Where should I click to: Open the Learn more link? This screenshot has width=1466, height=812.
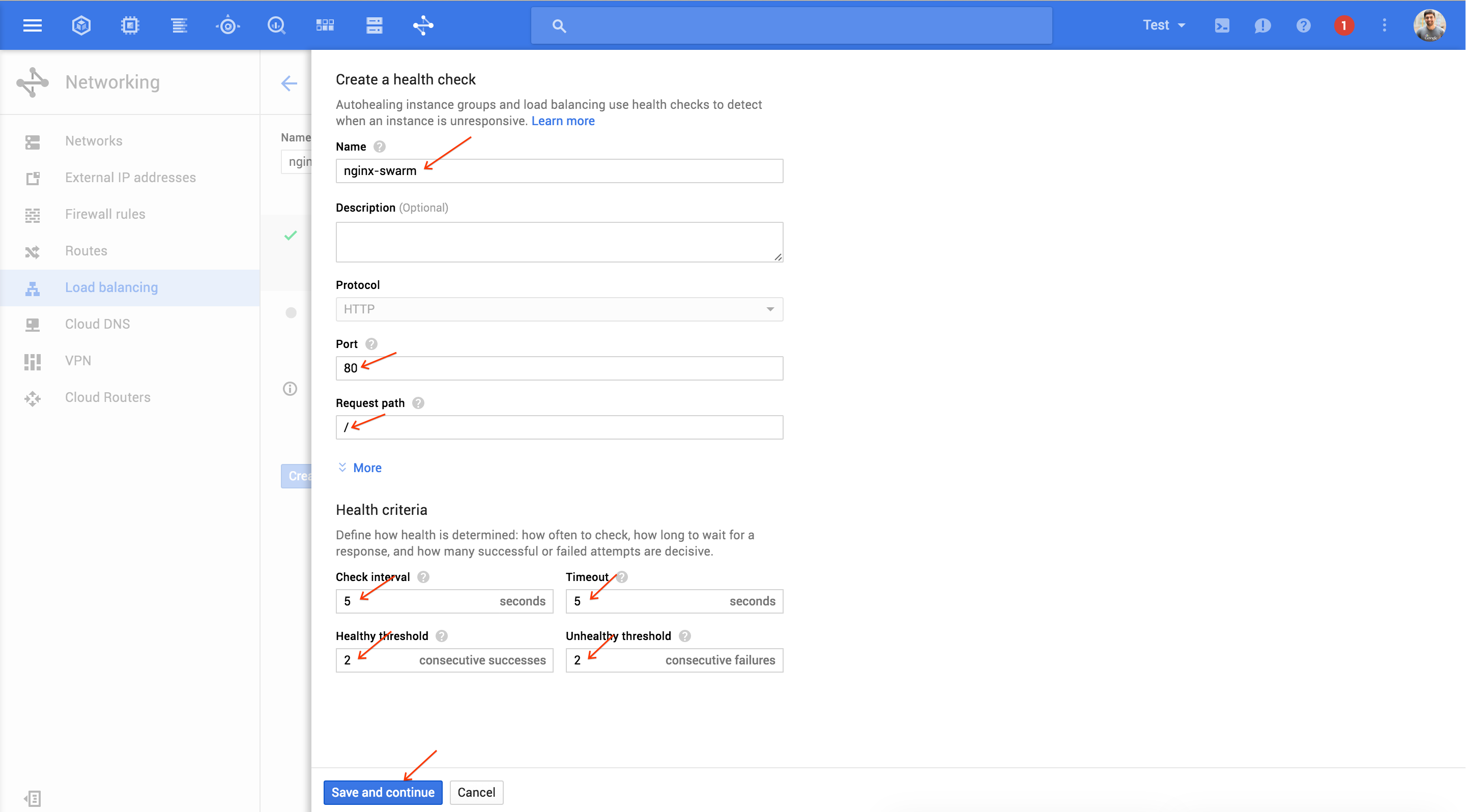click(563, 121)
